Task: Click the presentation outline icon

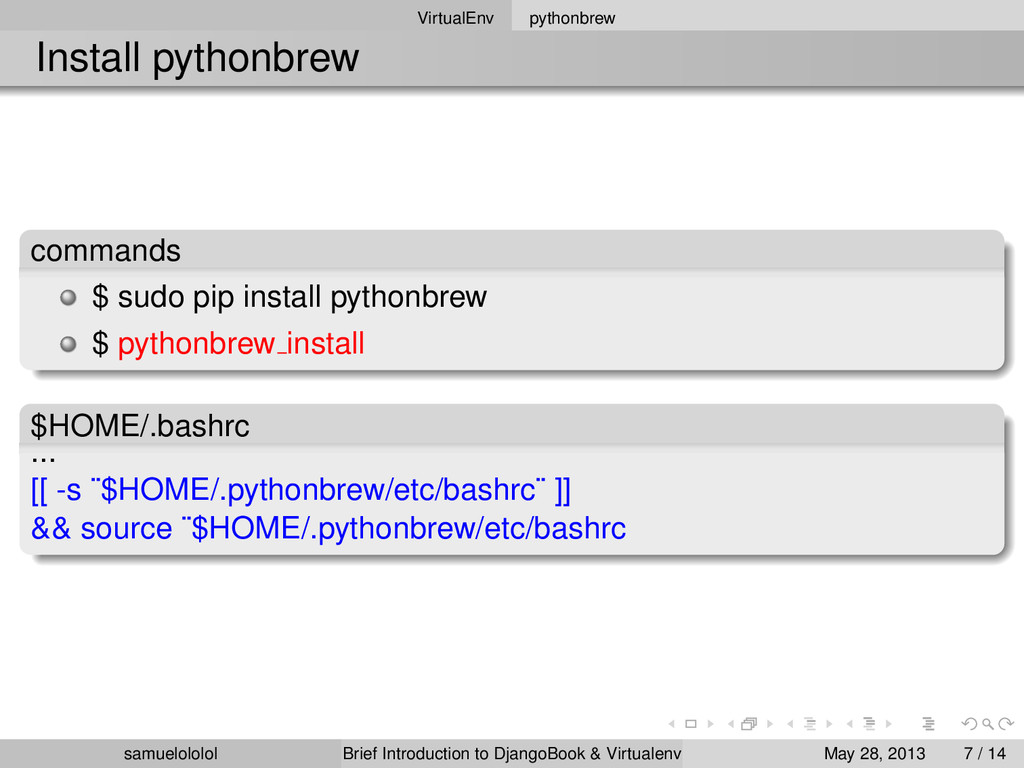Action: (x=929, y=724)
